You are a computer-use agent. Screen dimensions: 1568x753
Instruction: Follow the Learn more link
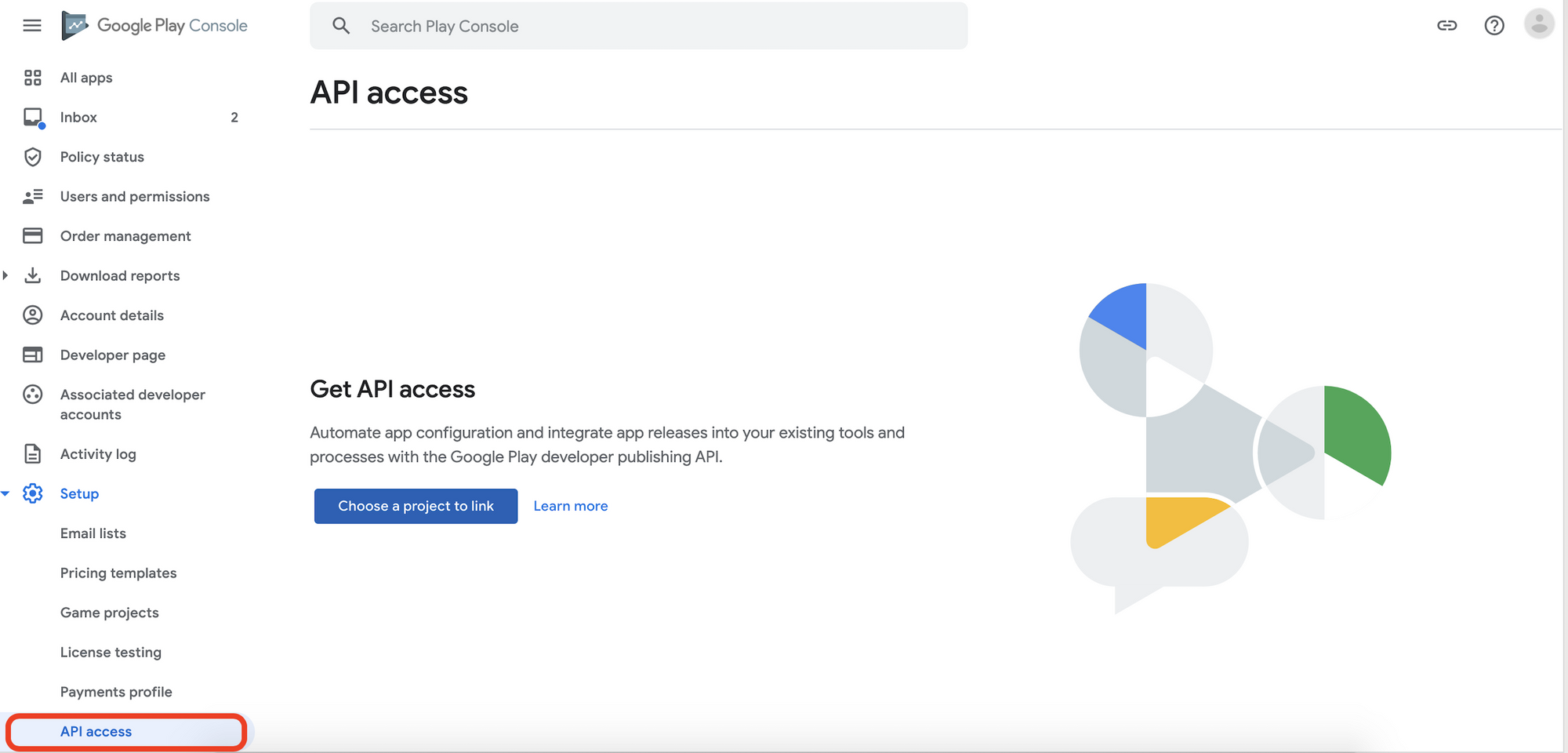[571, 506]
